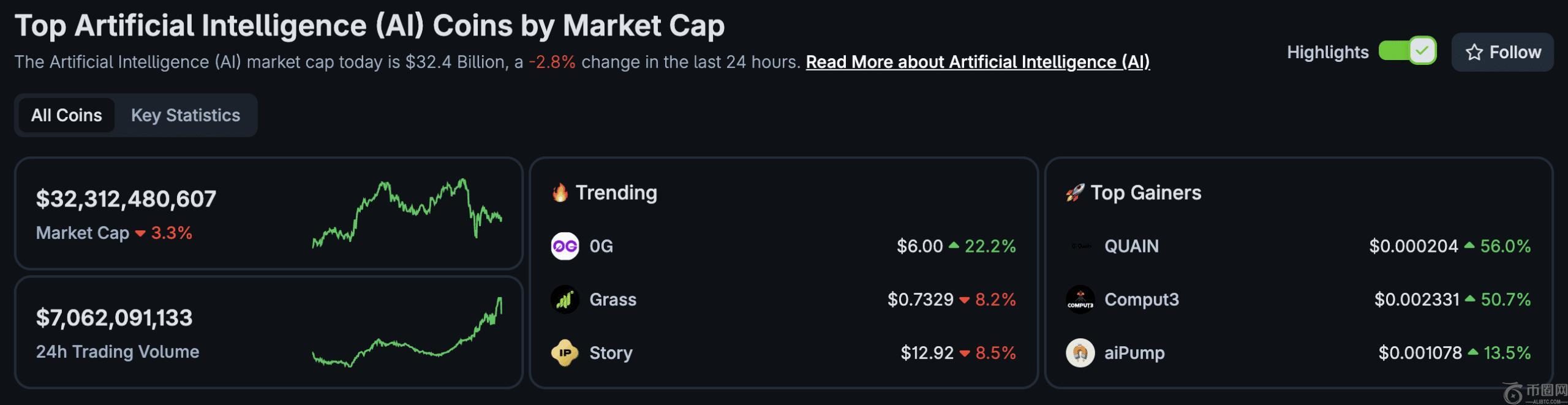Open the Comput3 coin name link
This screenshot has width=1568, height=405.
tap(1141, 300)
